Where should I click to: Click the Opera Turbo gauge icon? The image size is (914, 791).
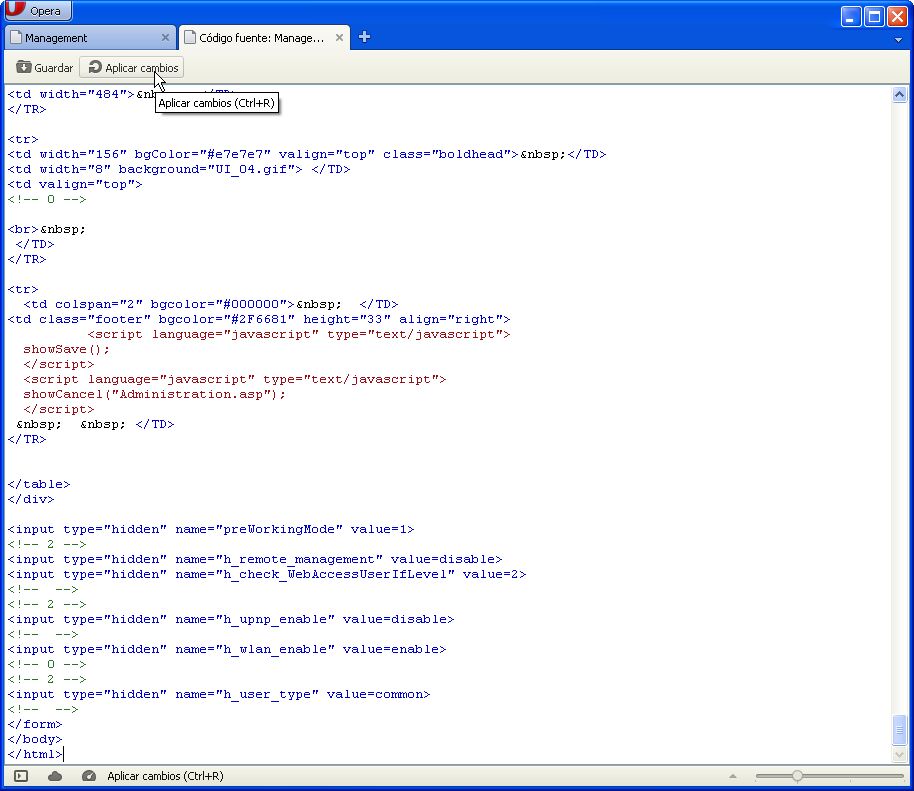coord(89,776)
